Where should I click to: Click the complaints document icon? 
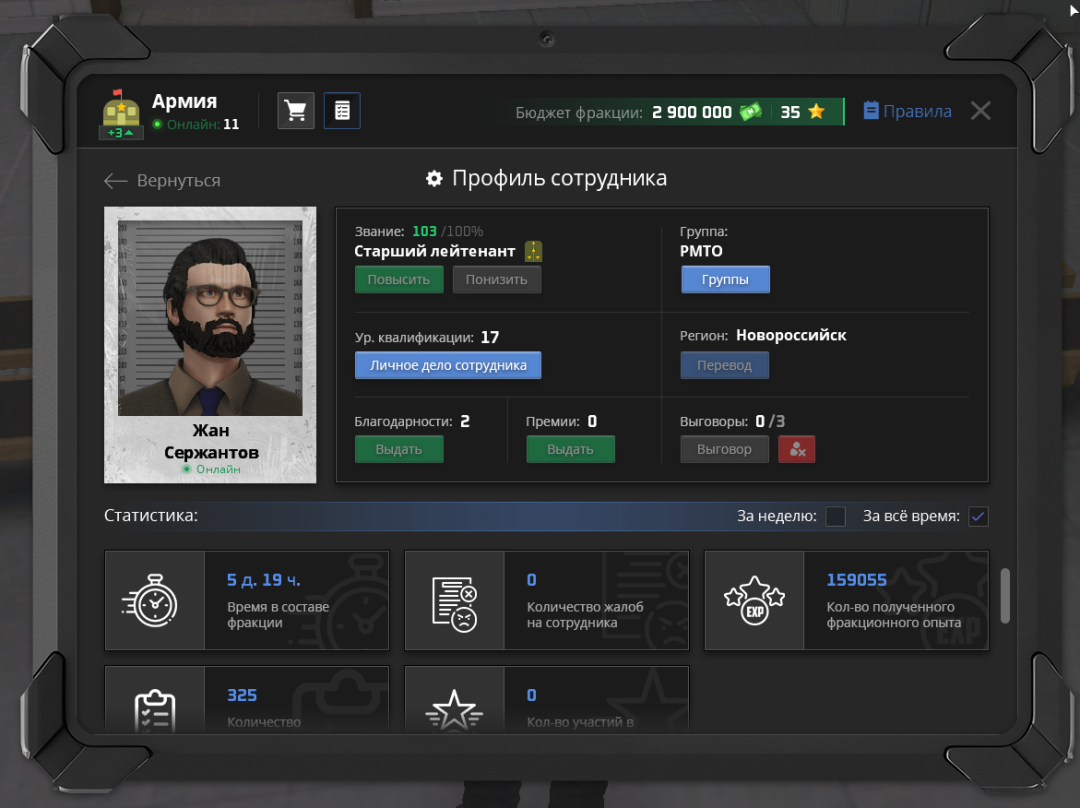coord(455,604)
